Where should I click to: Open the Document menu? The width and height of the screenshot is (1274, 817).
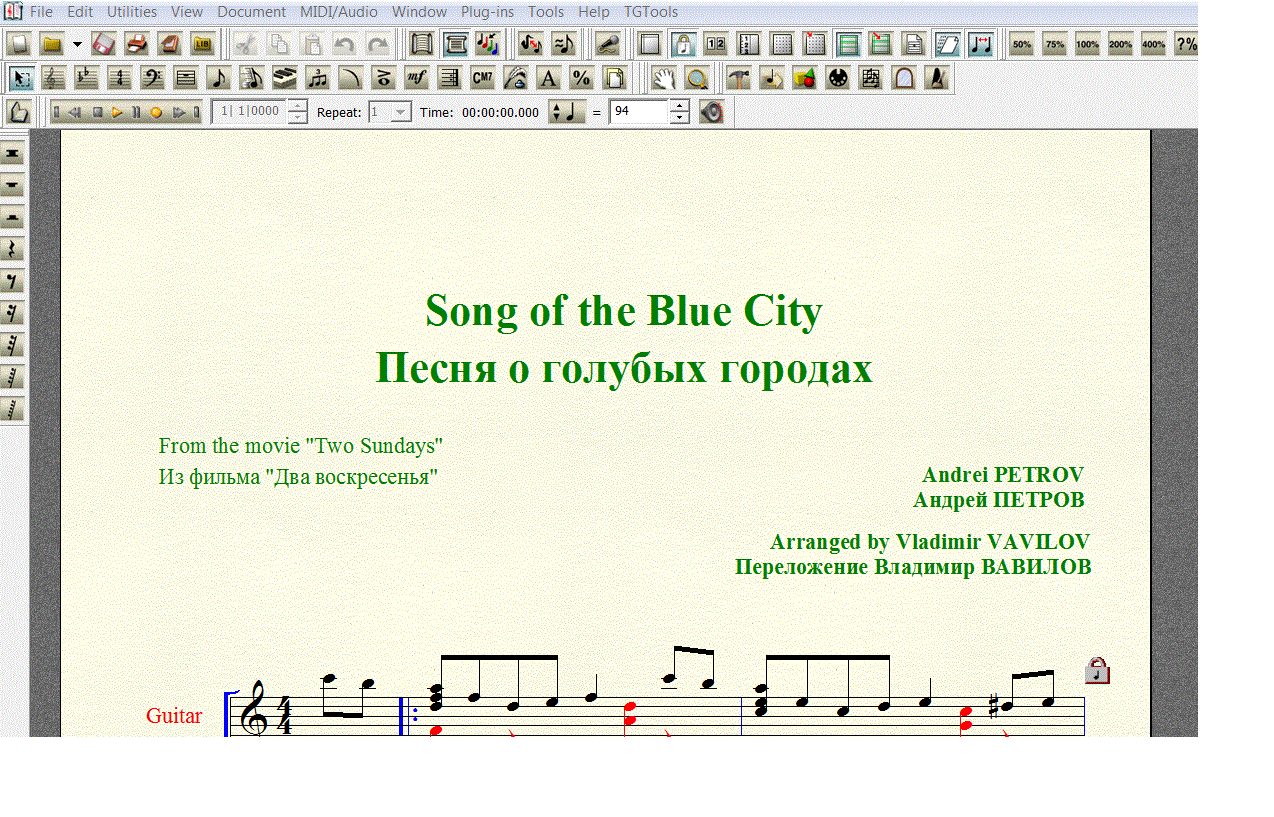point(251,12)
